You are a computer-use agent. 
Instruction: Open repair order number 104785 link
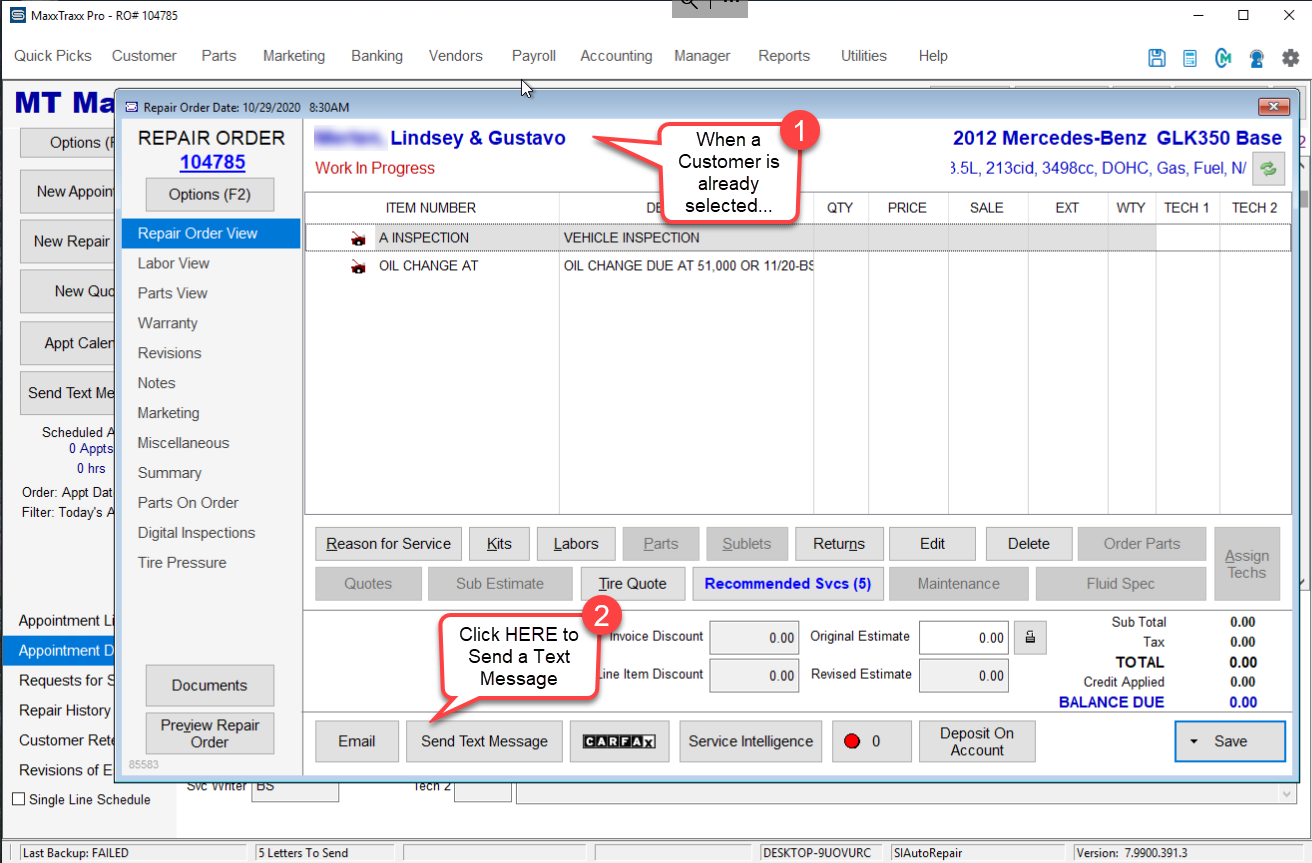point(212,163)
